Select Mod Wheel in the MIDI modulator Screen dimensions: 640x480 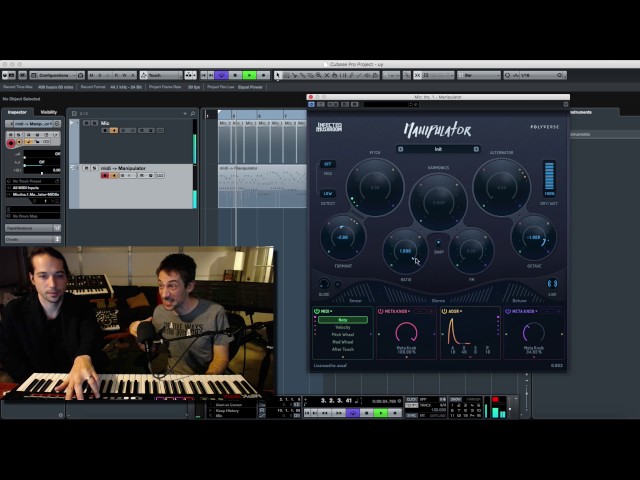(342, 342)
